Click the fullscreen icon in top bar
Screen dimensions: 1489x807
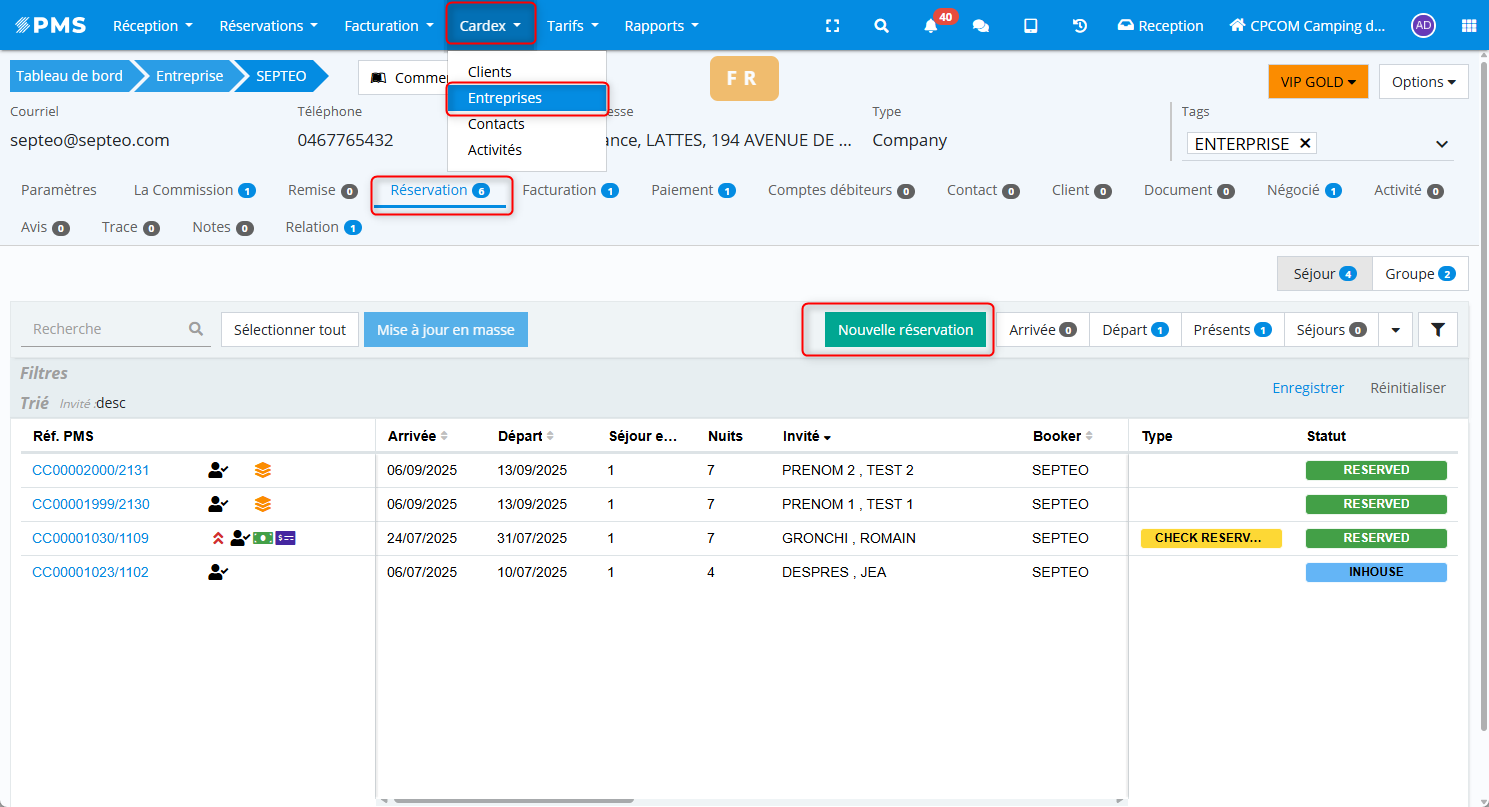click(832, 26)
